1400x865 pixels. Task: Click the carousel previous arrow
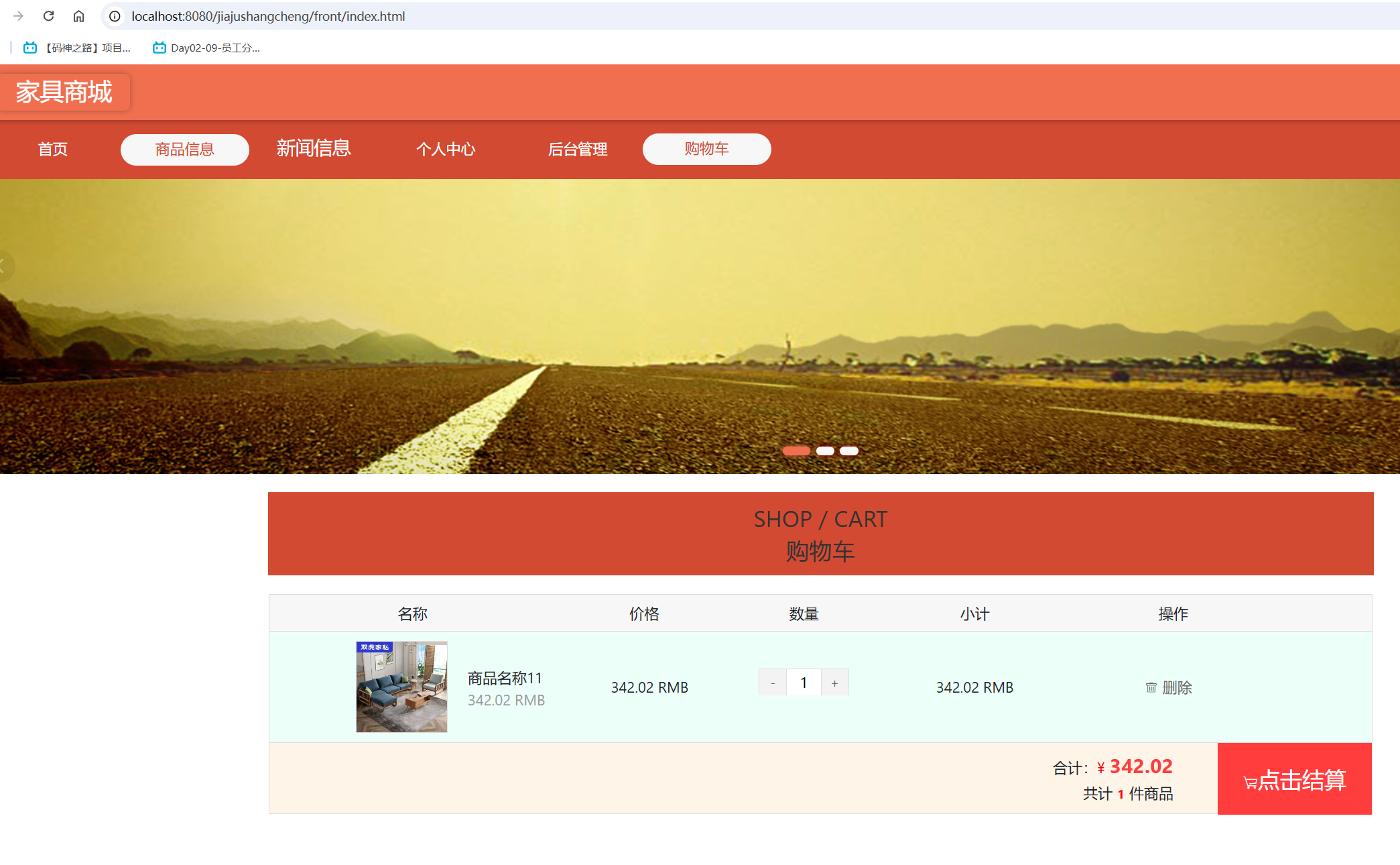(4, 266)
